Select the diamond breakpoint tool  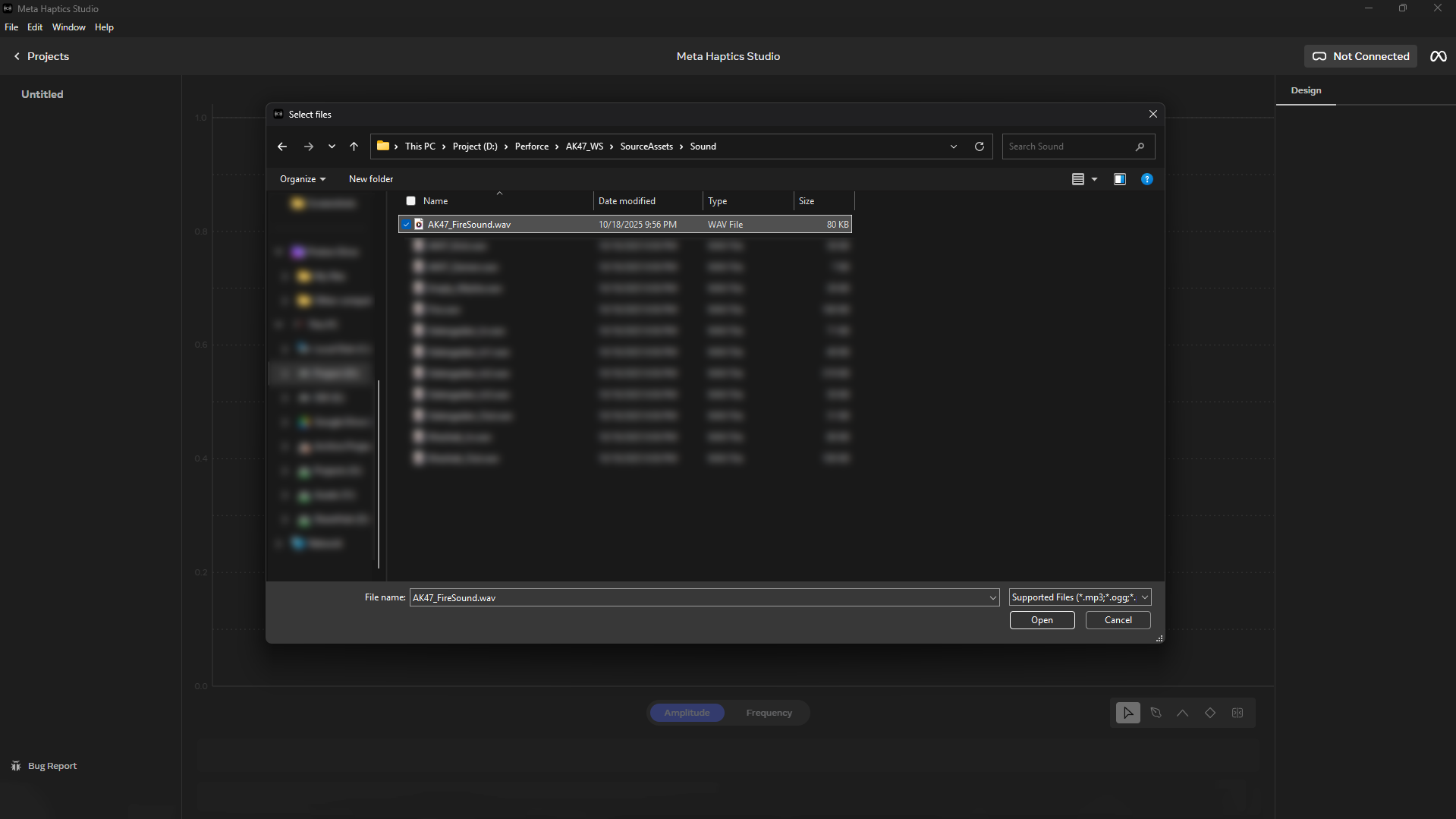[1210, 713]
